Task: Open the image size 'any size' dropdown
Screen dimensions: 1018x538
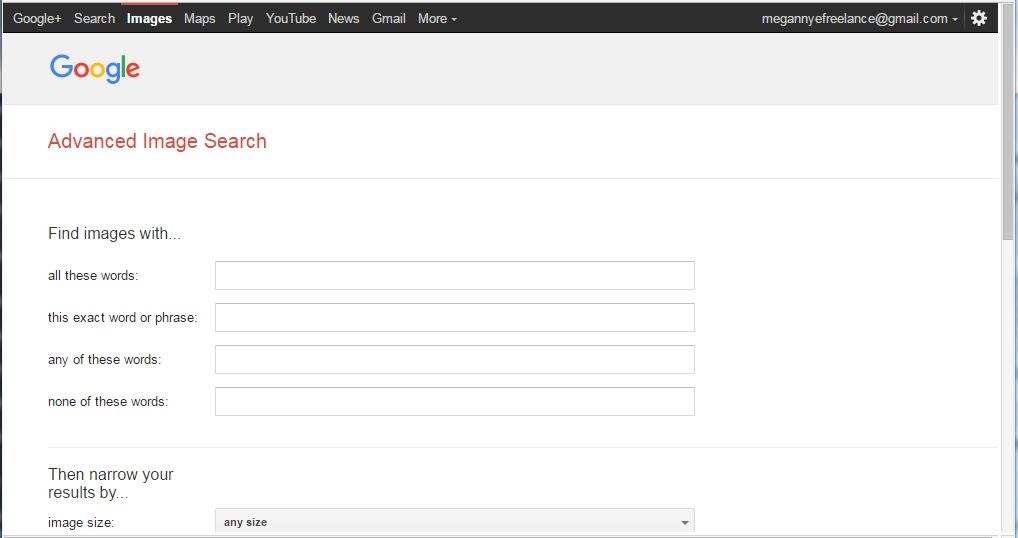Action: [454, 522]
